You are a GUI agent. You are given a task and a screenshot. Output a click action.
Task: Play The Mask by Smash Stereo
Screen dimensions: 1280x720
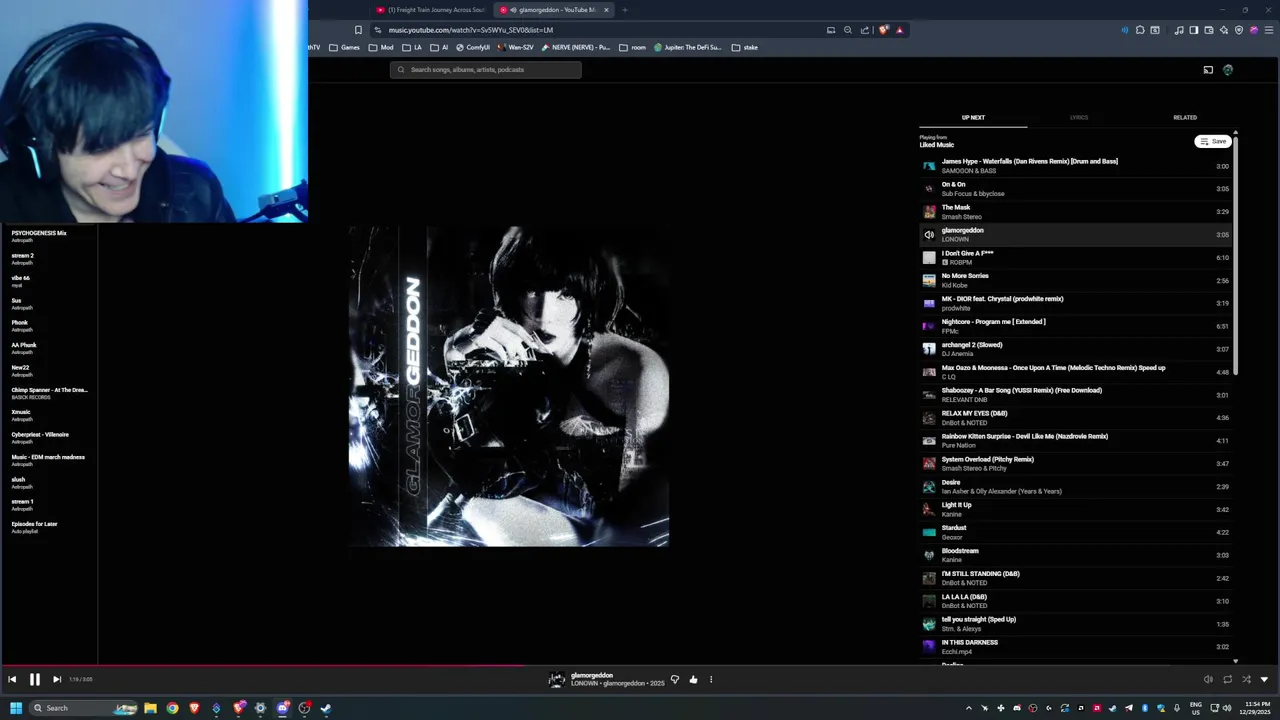click(x=1075, y=212)
